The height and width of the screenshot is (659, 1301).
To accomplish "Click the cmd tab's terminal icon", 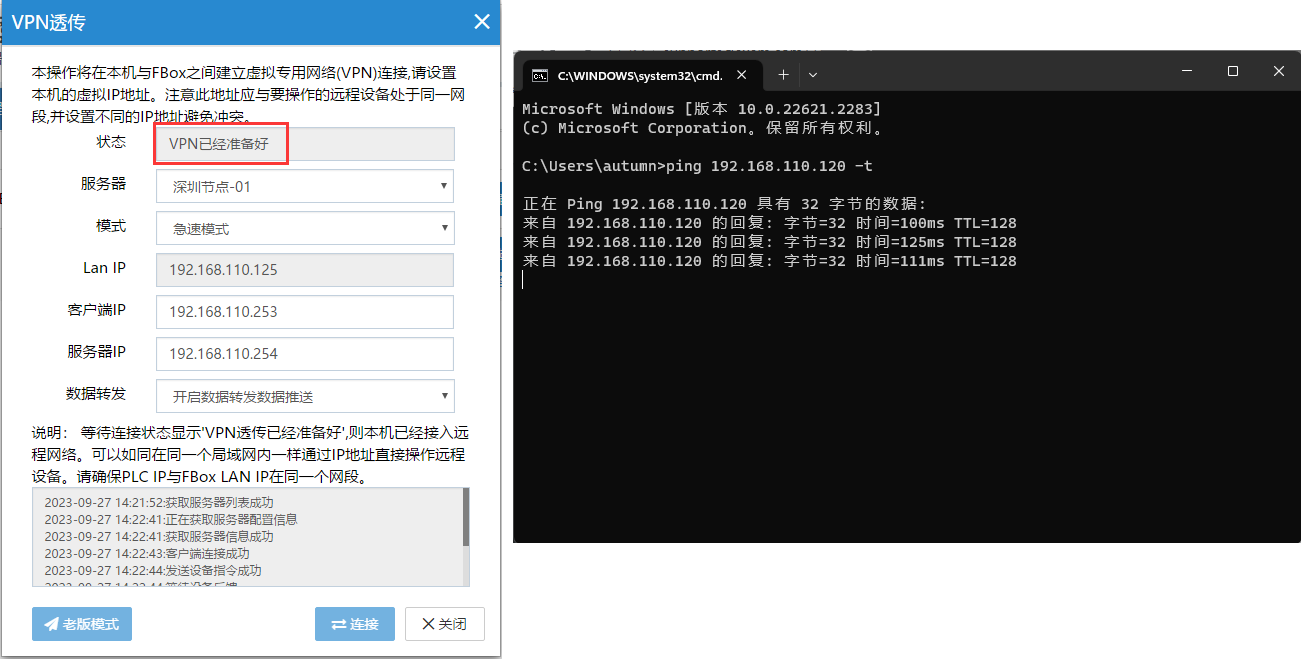I will pos(539,75).
